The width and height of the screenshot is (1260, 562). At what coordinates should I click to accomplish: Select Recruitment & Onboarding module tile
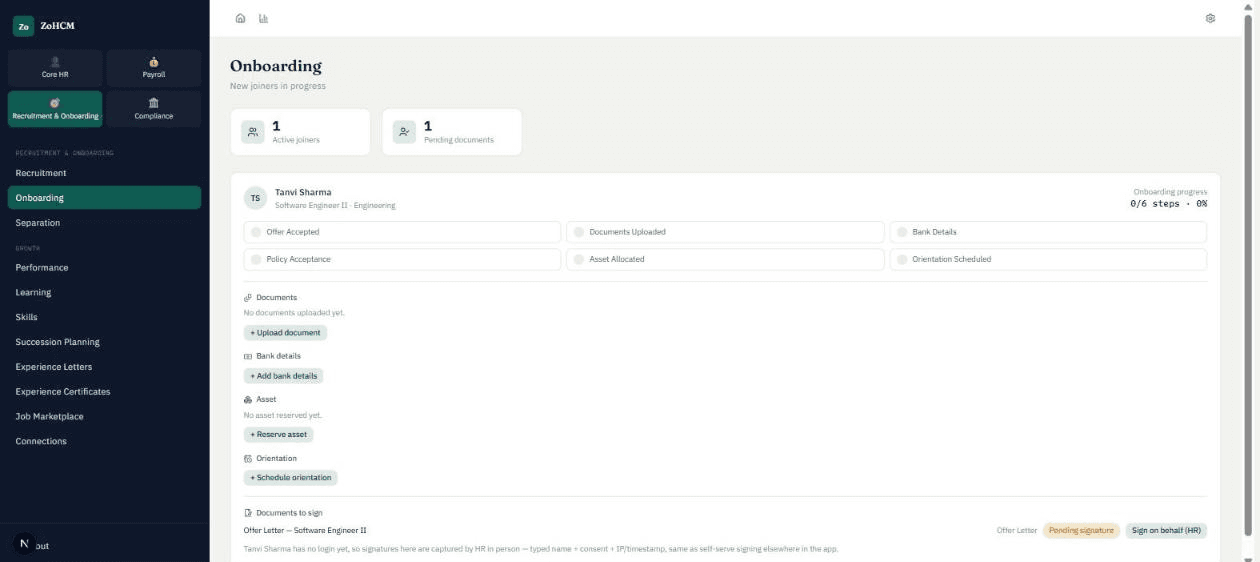pyautogui.click(x=55, y=109)
